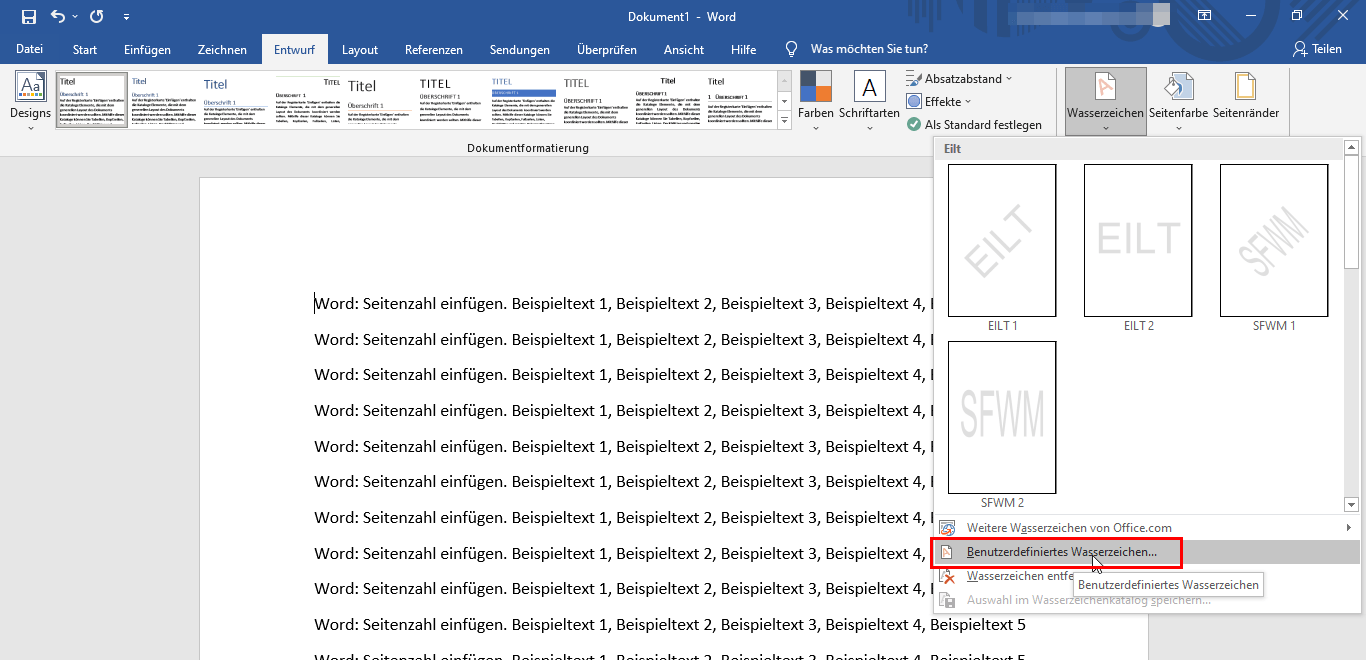
Task: Switch to the Einfügen tab
Action: pyautogui.click(x=147, y=49)
